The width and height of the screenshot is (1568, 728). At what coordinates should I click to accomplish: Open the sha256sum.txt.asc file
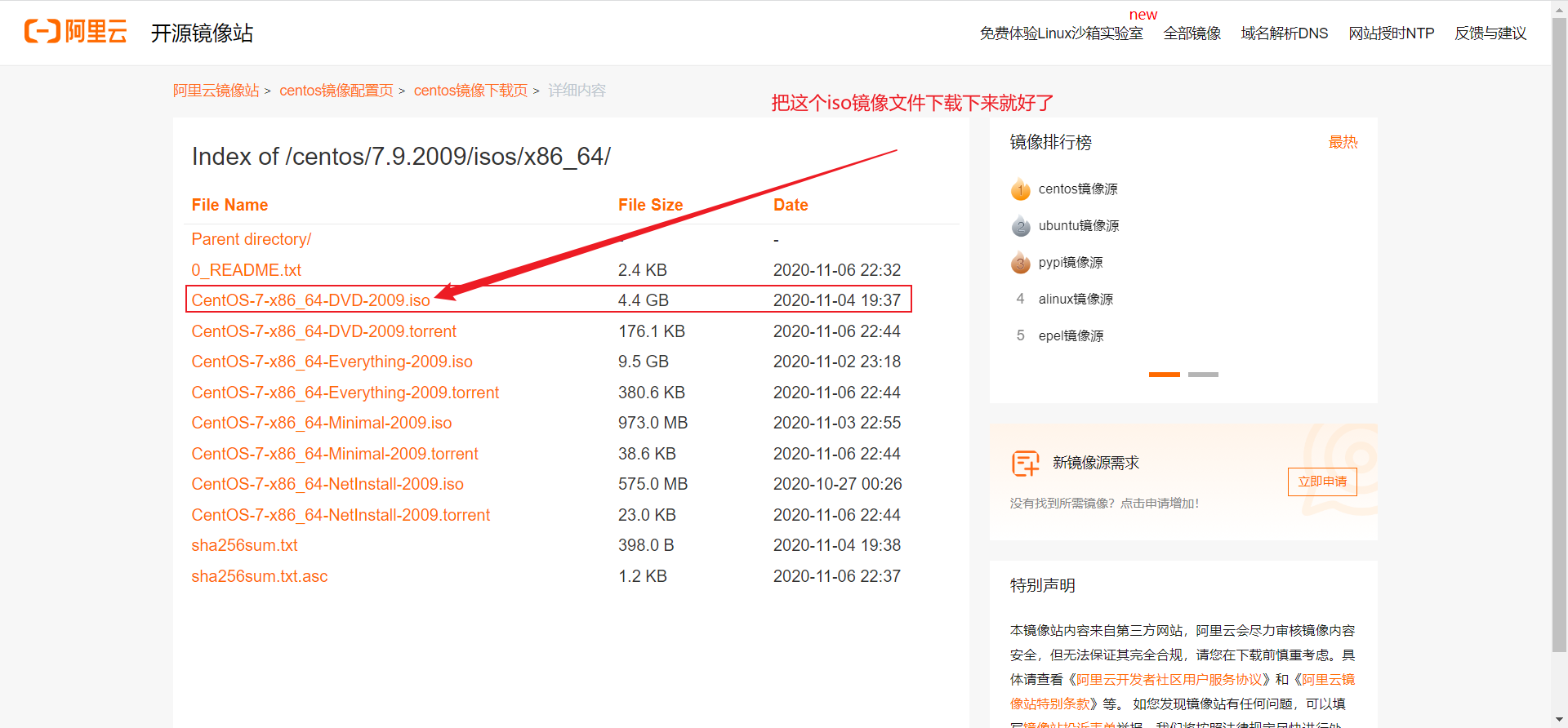[259, 576]
